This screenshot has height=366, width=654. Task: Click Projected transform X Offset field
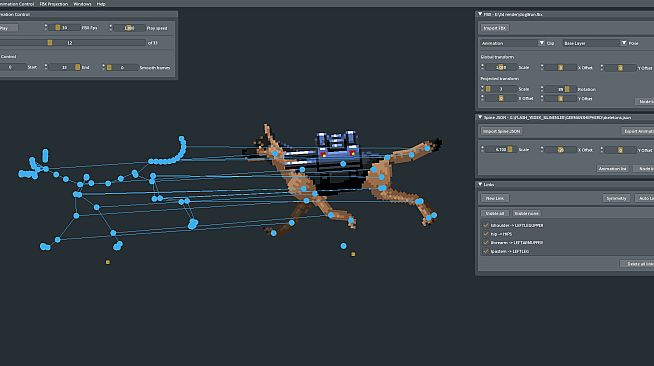click(501, 98)
